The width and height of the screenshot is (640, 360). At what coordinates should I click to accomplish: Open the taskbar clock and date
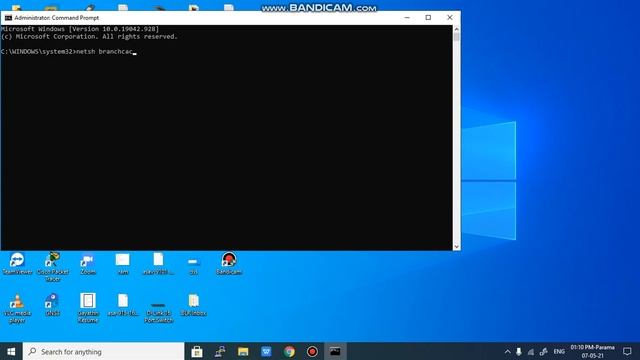click(x=593, y=351)
